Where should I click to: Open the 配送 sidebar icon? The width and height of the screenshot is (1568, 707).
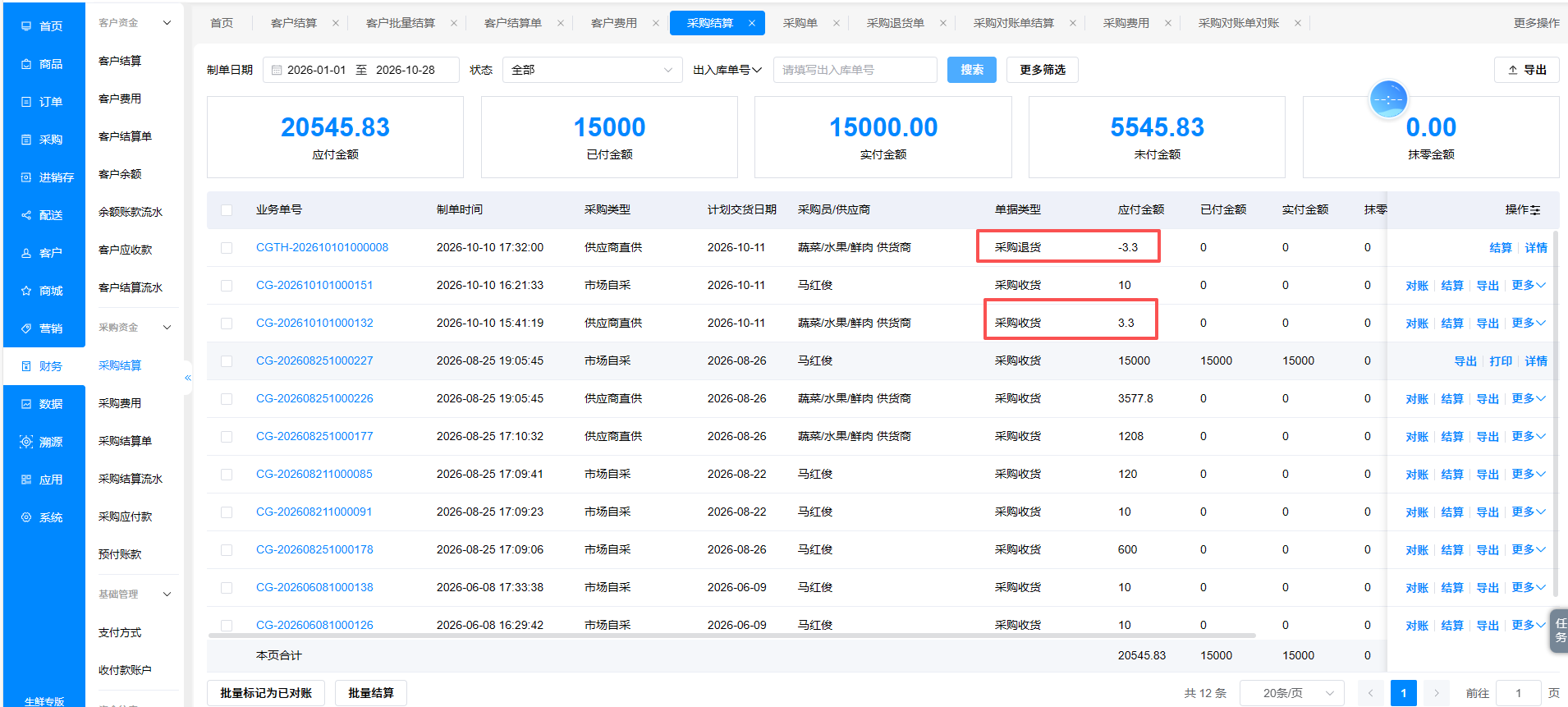click(26, 215)
